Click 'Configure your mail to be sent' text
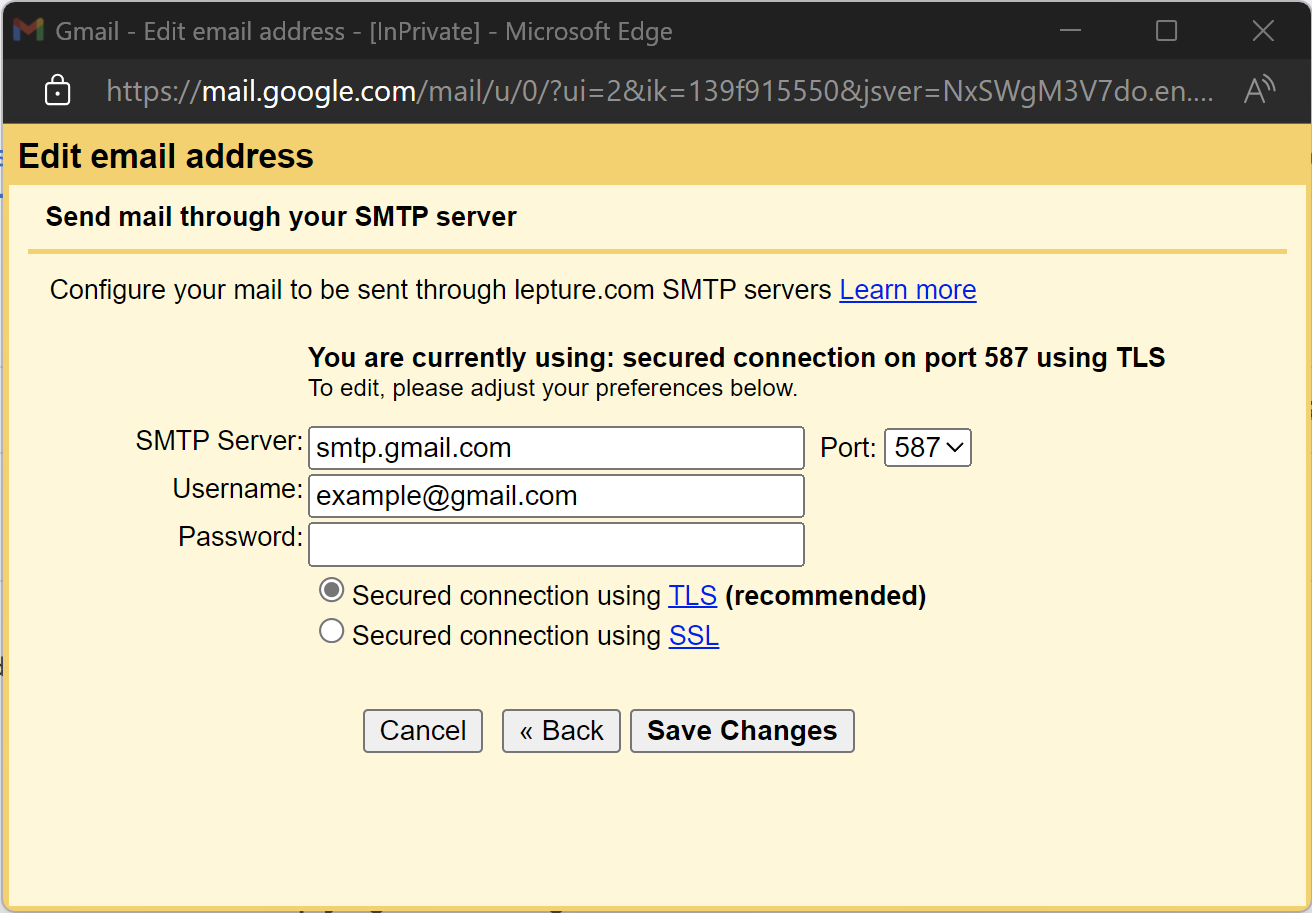This screenshot has height=913, width=1312. (x=441, y=290)
